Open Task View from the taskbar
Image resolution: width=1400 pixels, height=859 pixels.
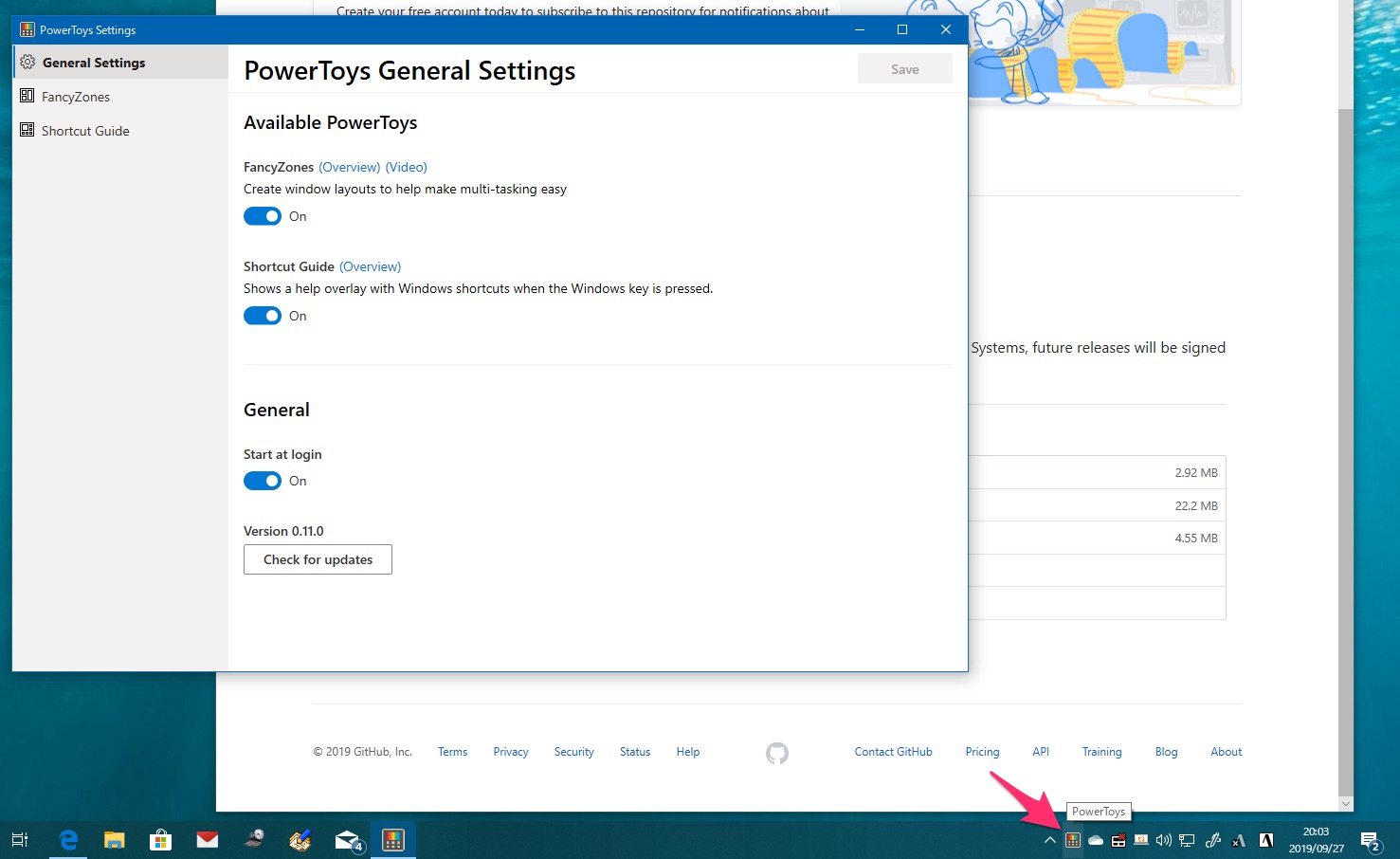tap(20, 840)
